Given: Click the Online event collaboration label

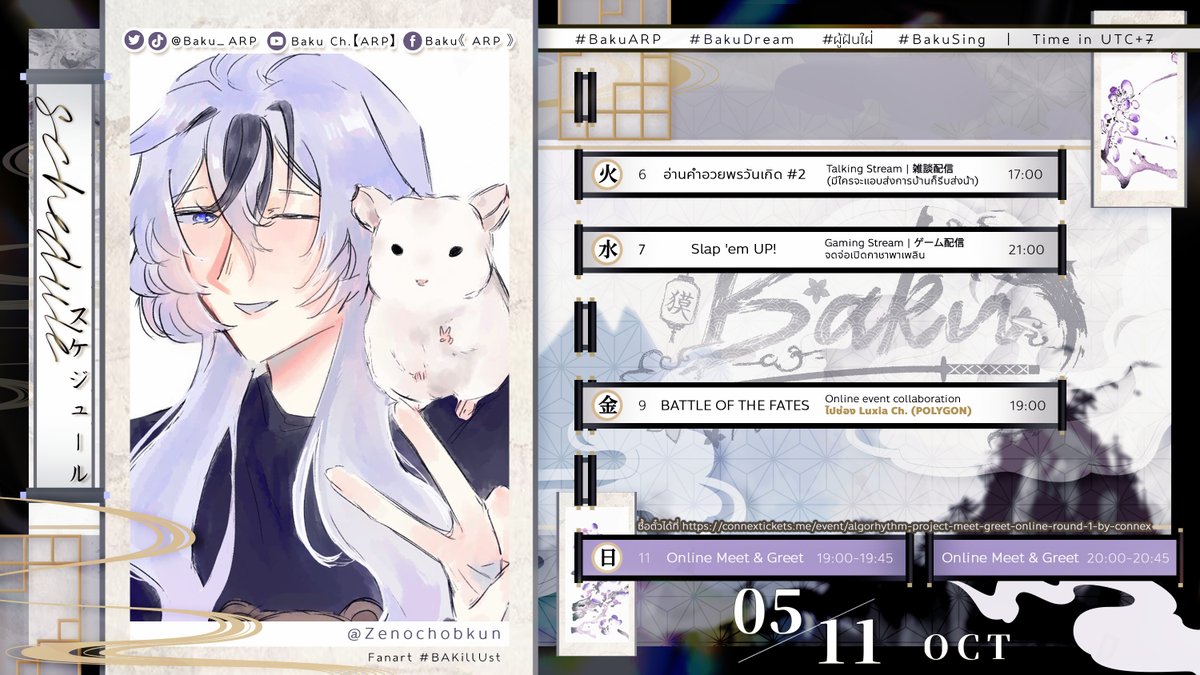Looking at the screenshot, I should (x=893, y=398).
